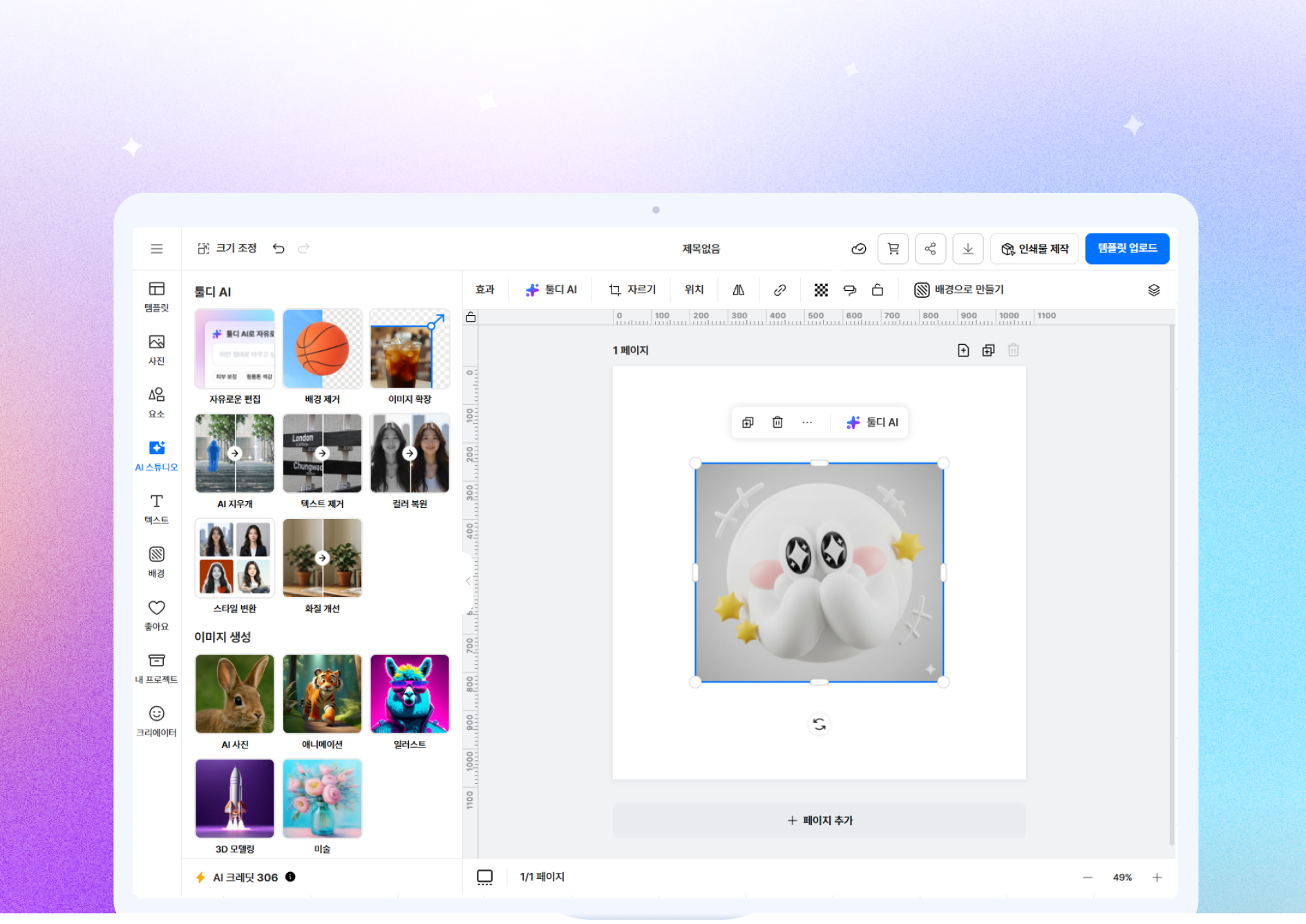Image resolution: width=1306 pixels, height=924 pixels.
Task: Delete selected image with floating trash icon
Action: 777,422
